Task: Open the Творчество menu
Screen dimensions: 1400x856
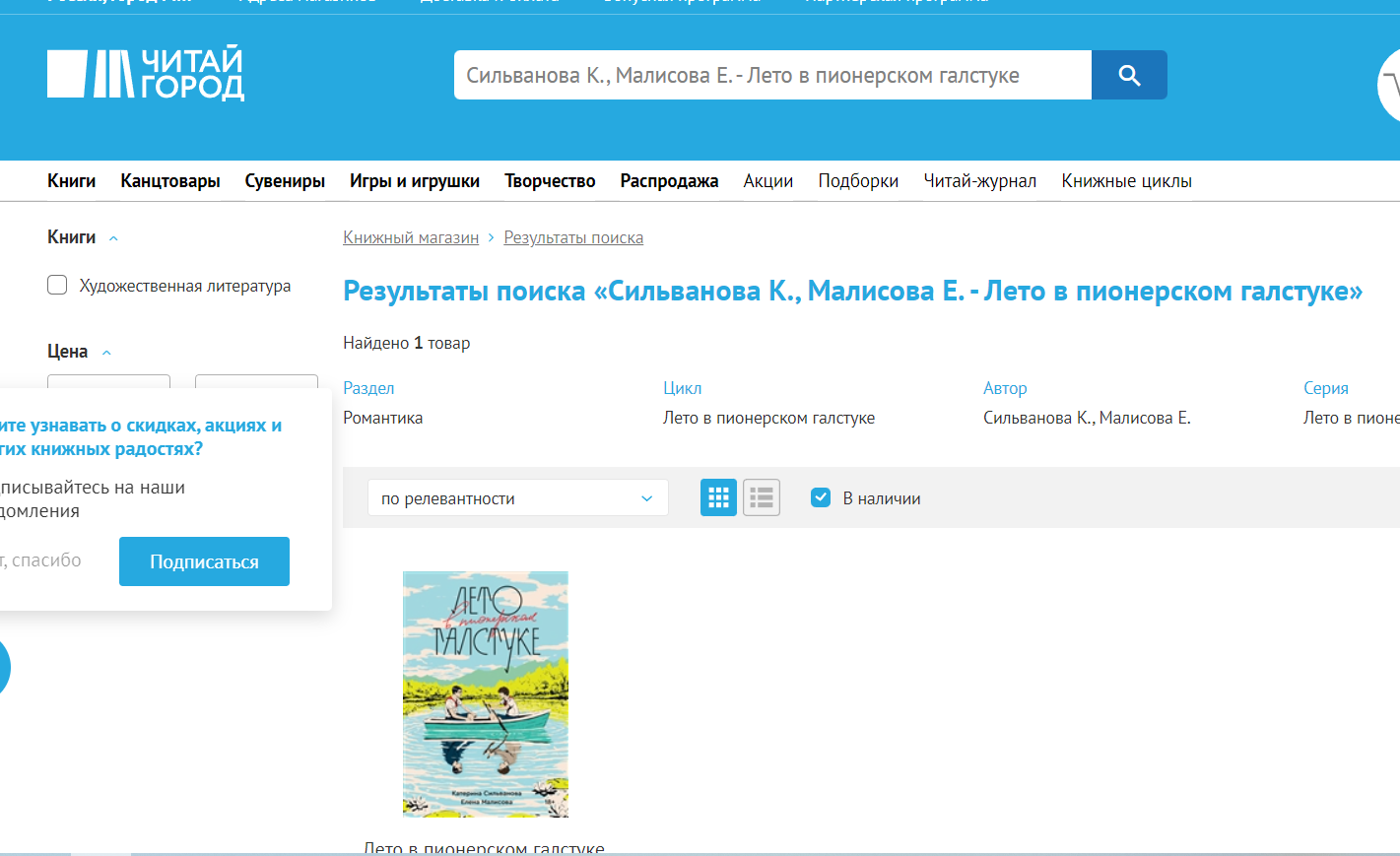Action: [550, 181]
